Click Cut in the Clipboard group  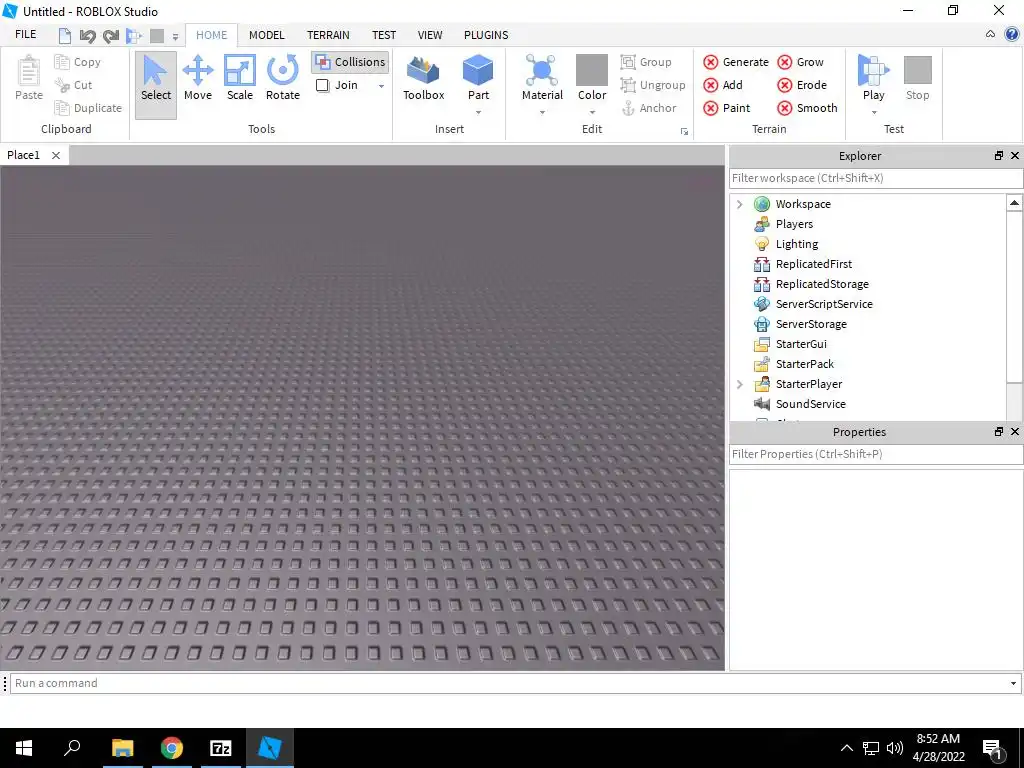tap(74, 85)
